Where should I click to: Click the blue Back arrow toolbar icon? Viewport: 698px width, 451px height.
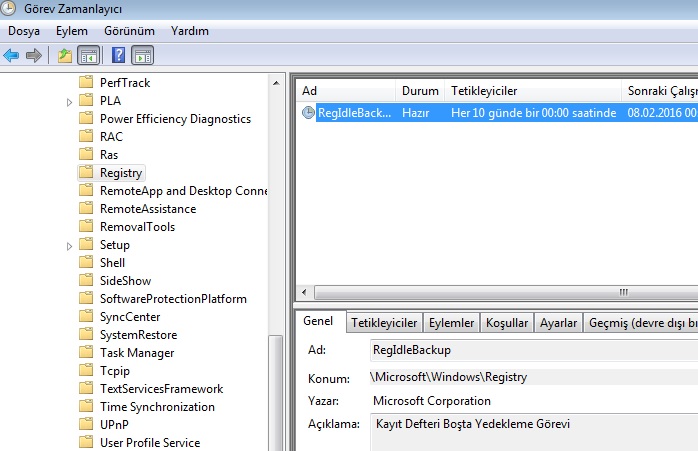(x=11, y=56)
